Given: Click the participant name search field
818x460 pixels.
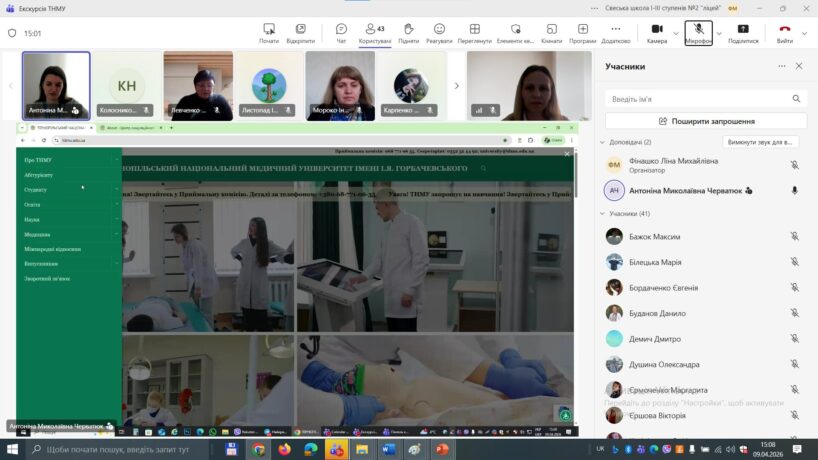Looking at the screenshot, I should pos(698,99).
